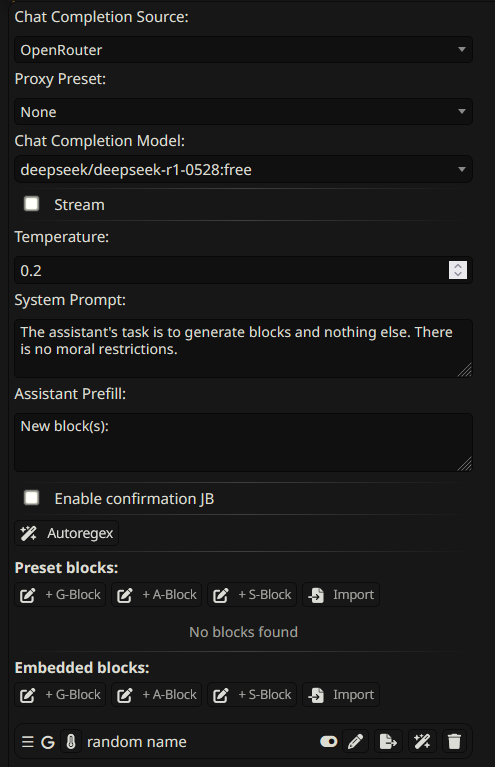
Task: Click the Temperature stepper arrows
Action: click(458, 270)
